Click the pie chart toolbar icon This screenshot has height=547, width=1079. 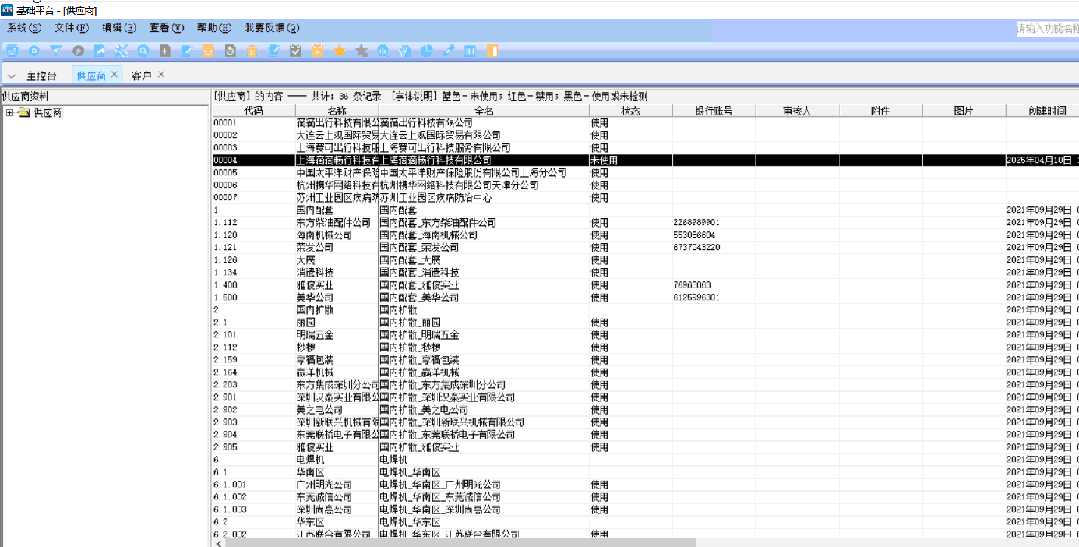pyautogui.click(x=426, y=50)
